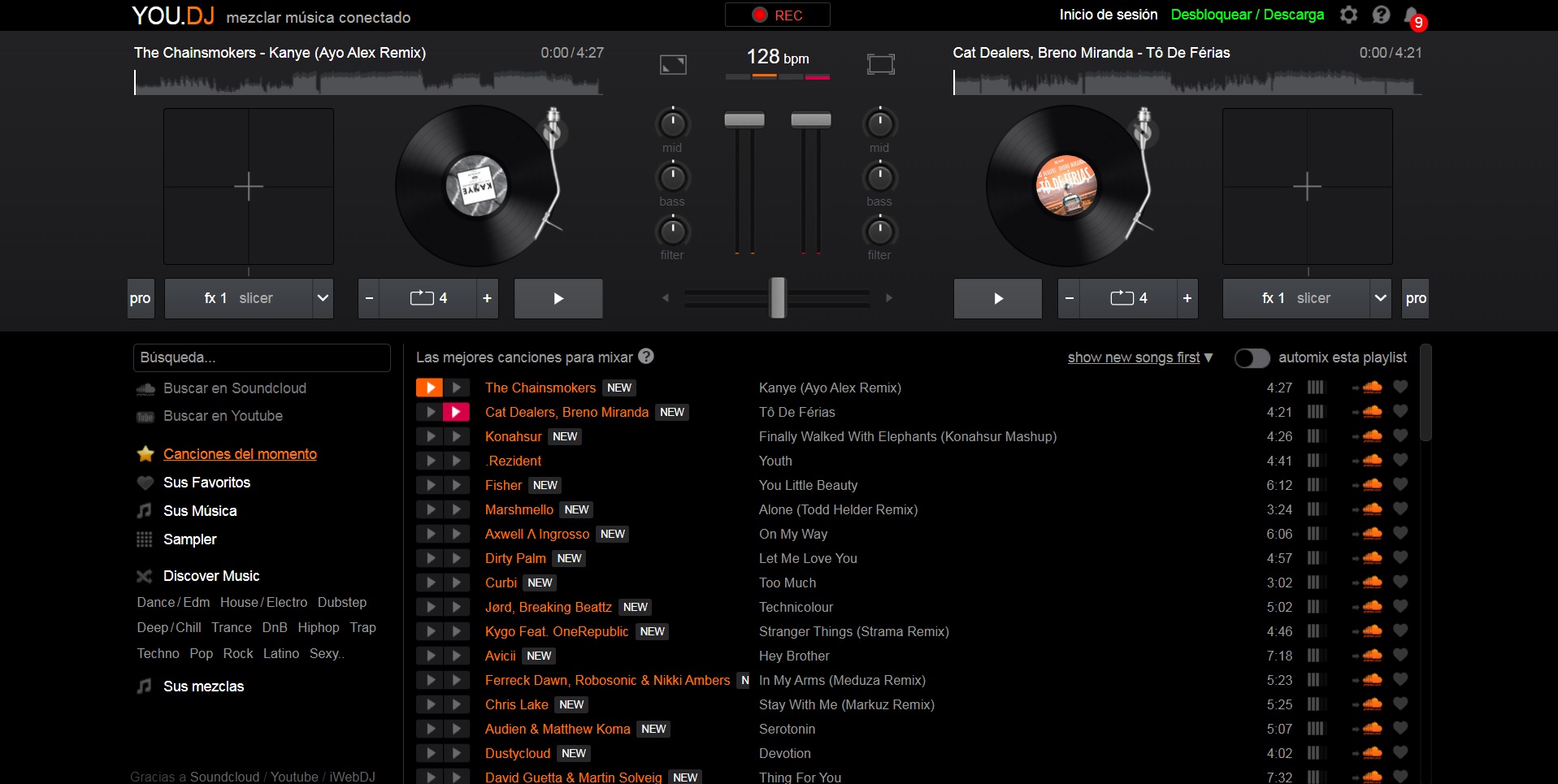
Task: Click Inicio de sesión link
Action: (x=1108, y=15)
